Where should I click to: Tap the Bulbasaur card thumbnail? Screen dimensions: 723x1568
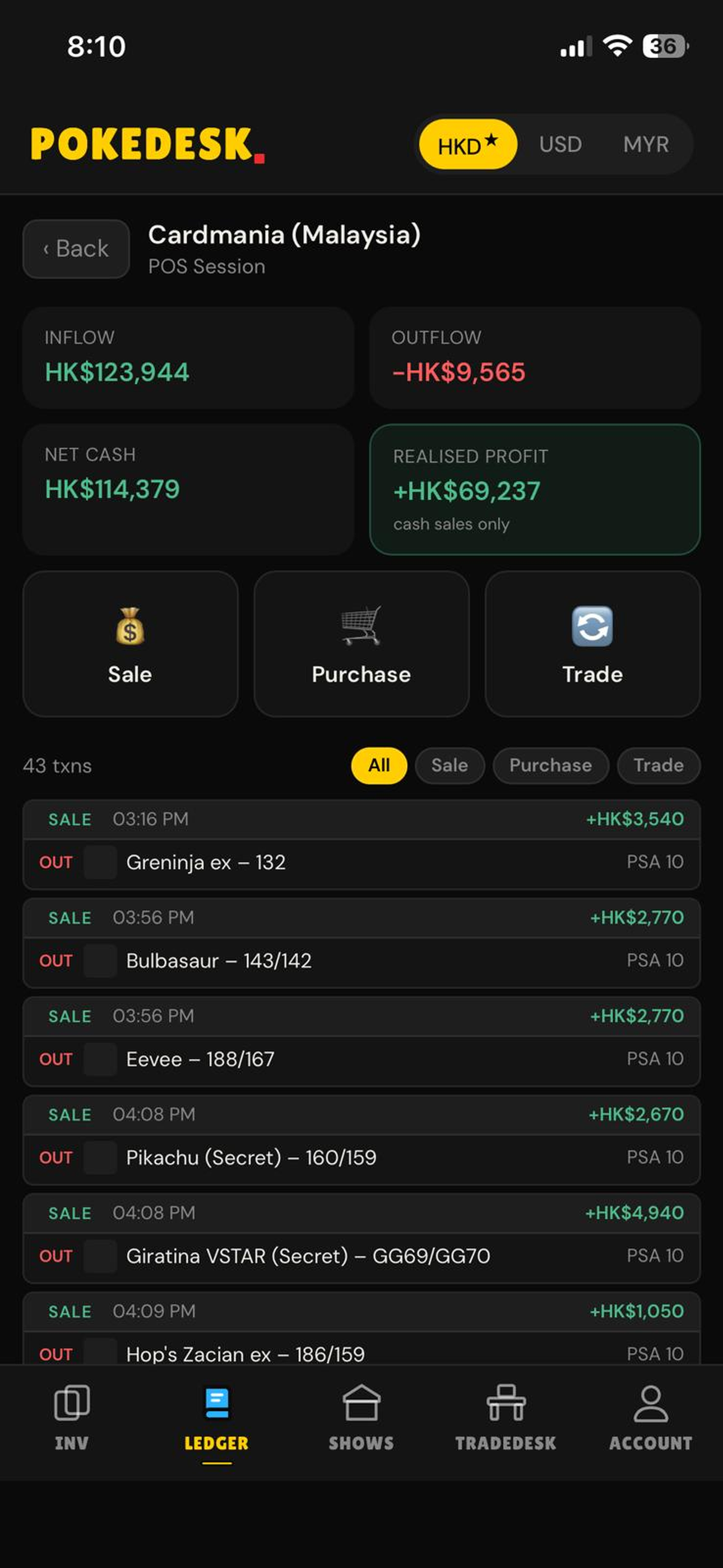(100, 961)
